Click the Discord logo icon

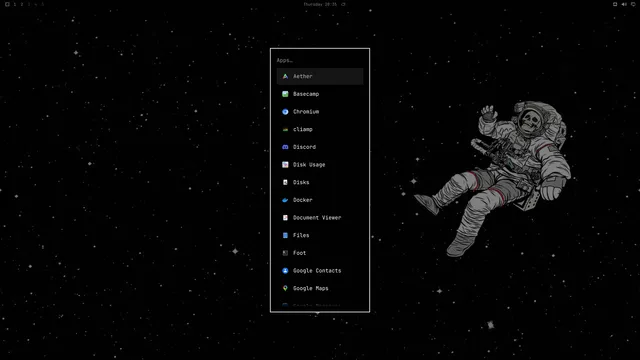pyautogui.click(x=285, y=147)
